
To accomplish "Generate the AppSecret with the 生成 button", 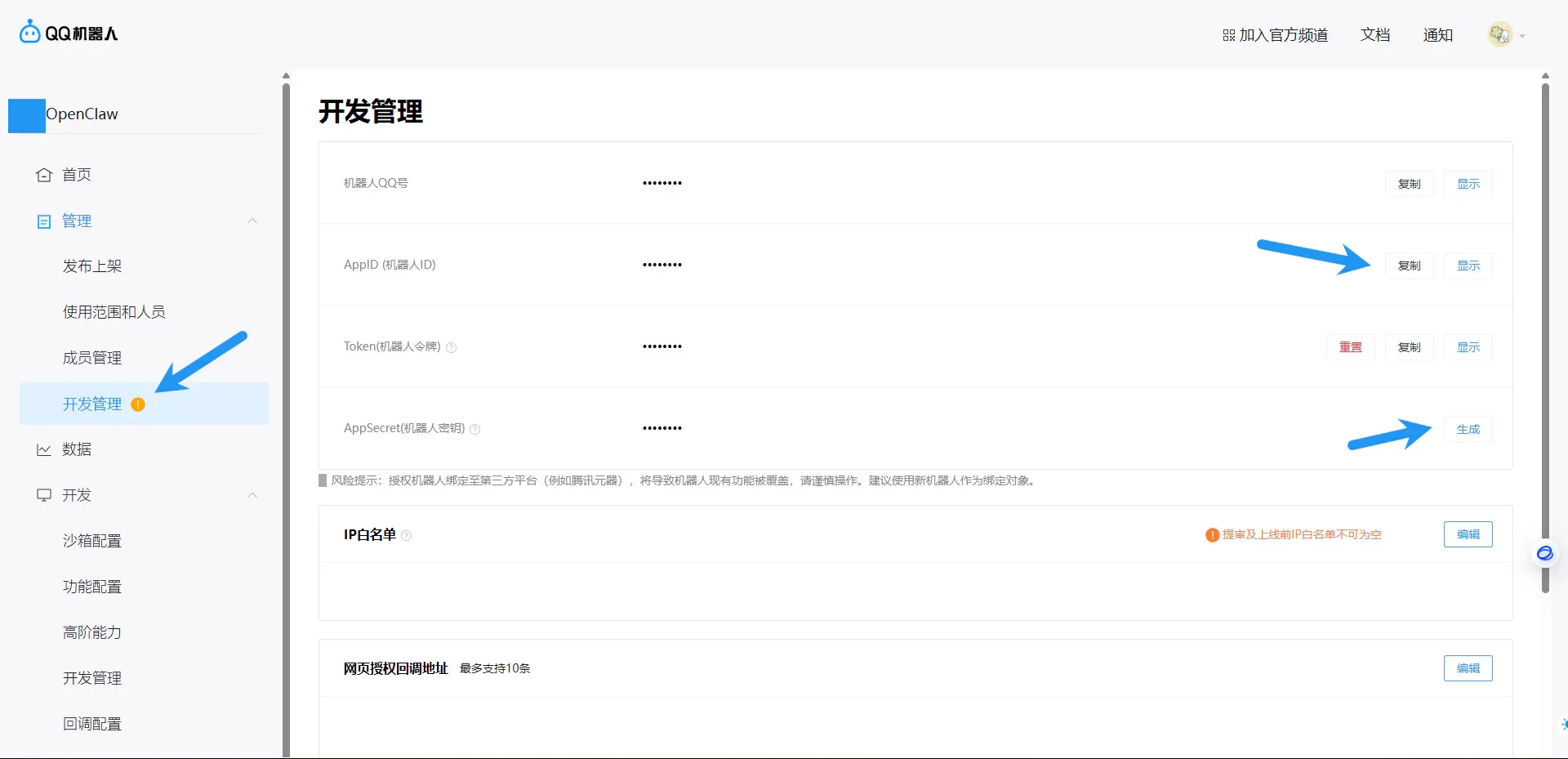I will pos(1468,429).
